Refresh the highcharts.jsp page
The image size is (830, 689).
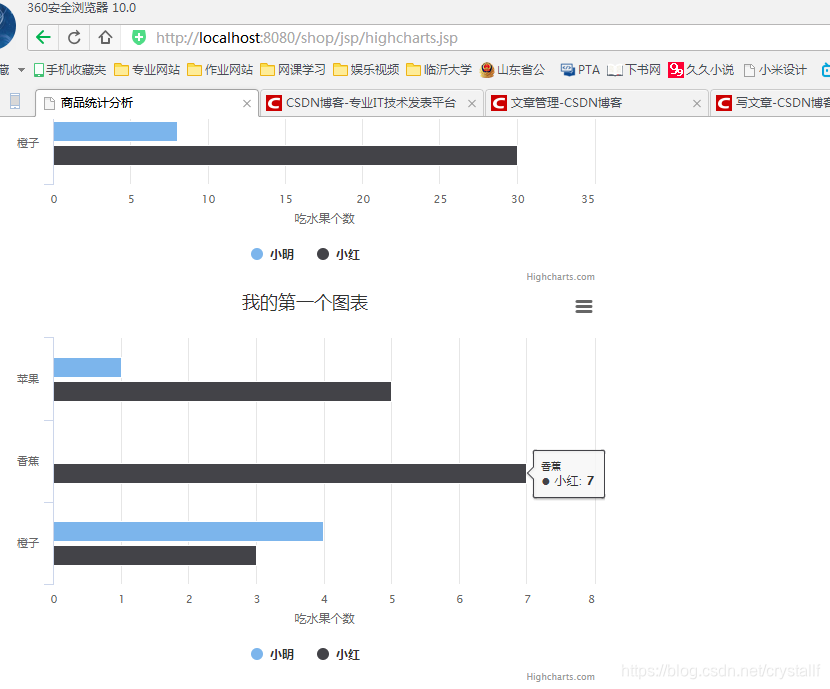74,36
